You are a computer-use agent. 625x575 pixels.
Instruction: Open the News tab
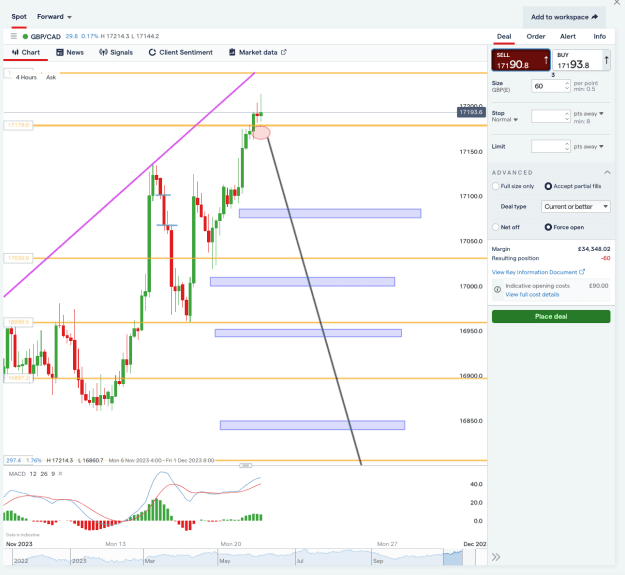click(70, 53)
